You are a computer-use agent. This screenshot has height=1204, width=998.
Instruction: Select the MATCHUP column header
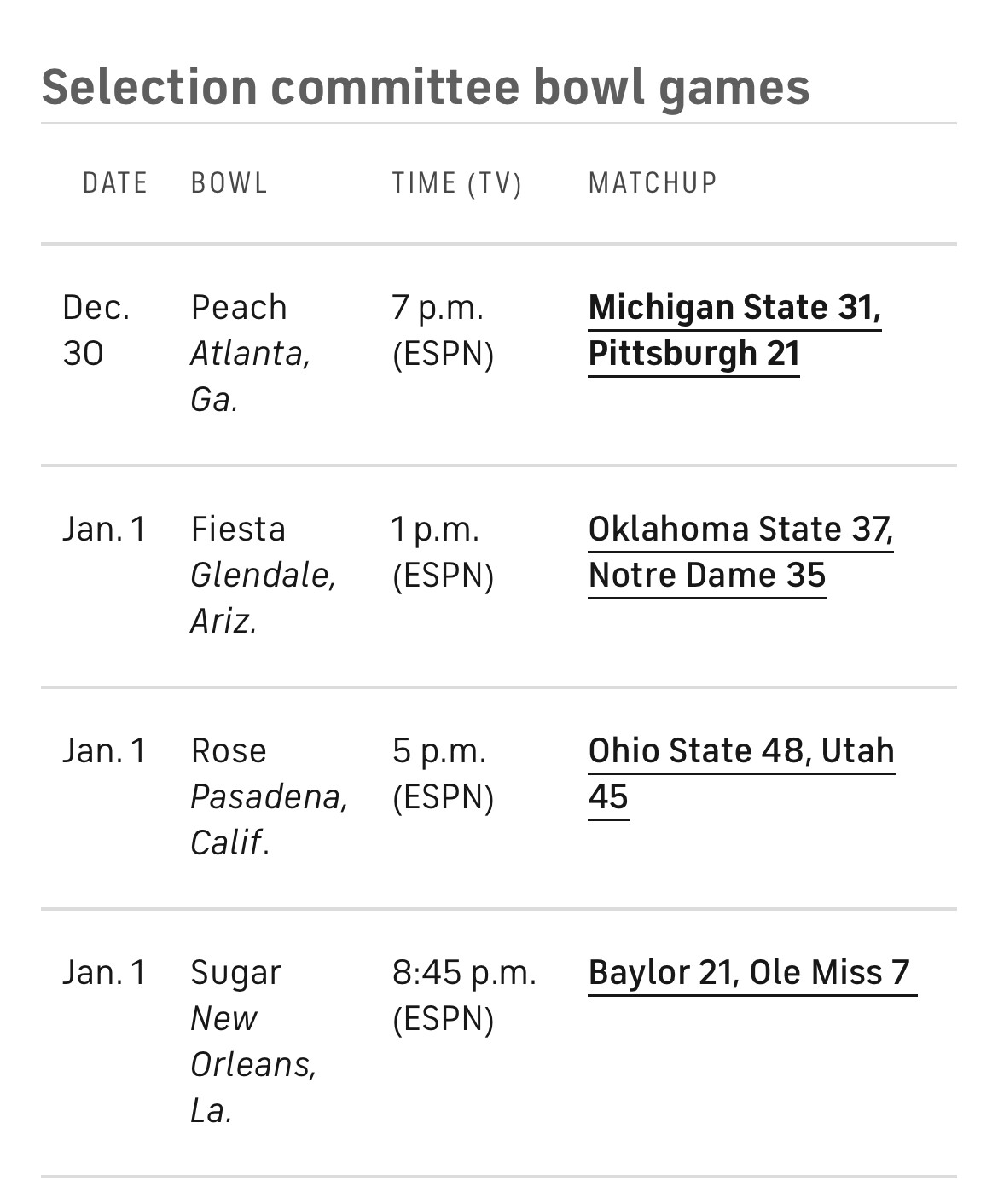pyautogui.click(x=653, y=183)
